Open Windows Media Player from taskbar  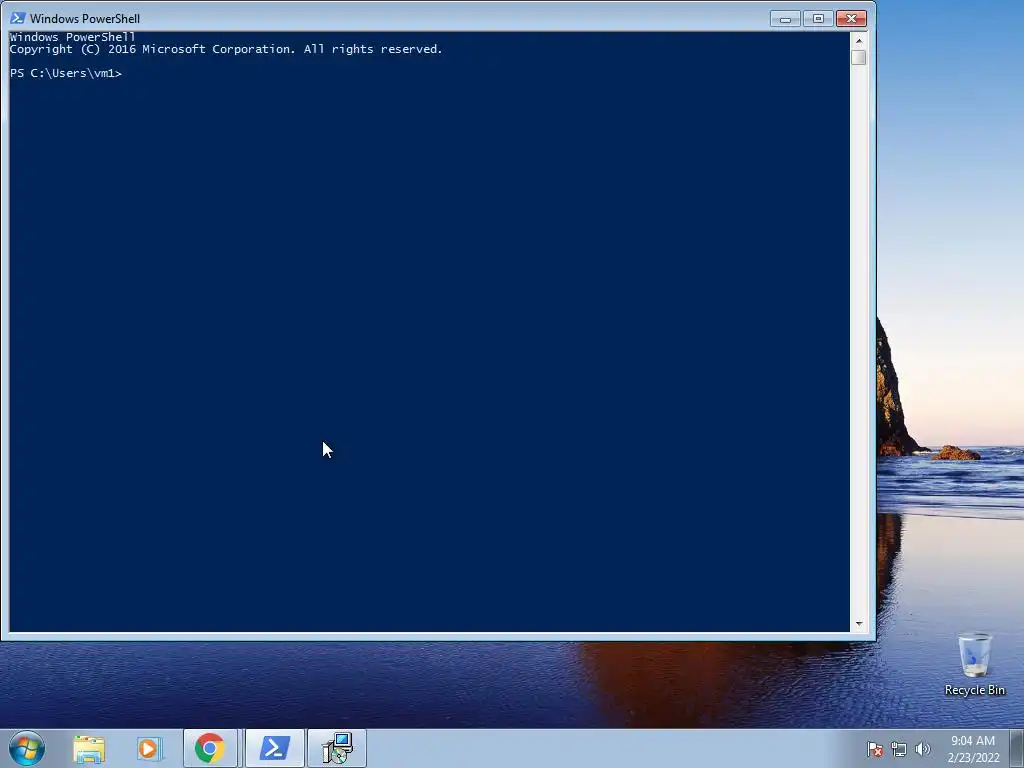[149, 748]
